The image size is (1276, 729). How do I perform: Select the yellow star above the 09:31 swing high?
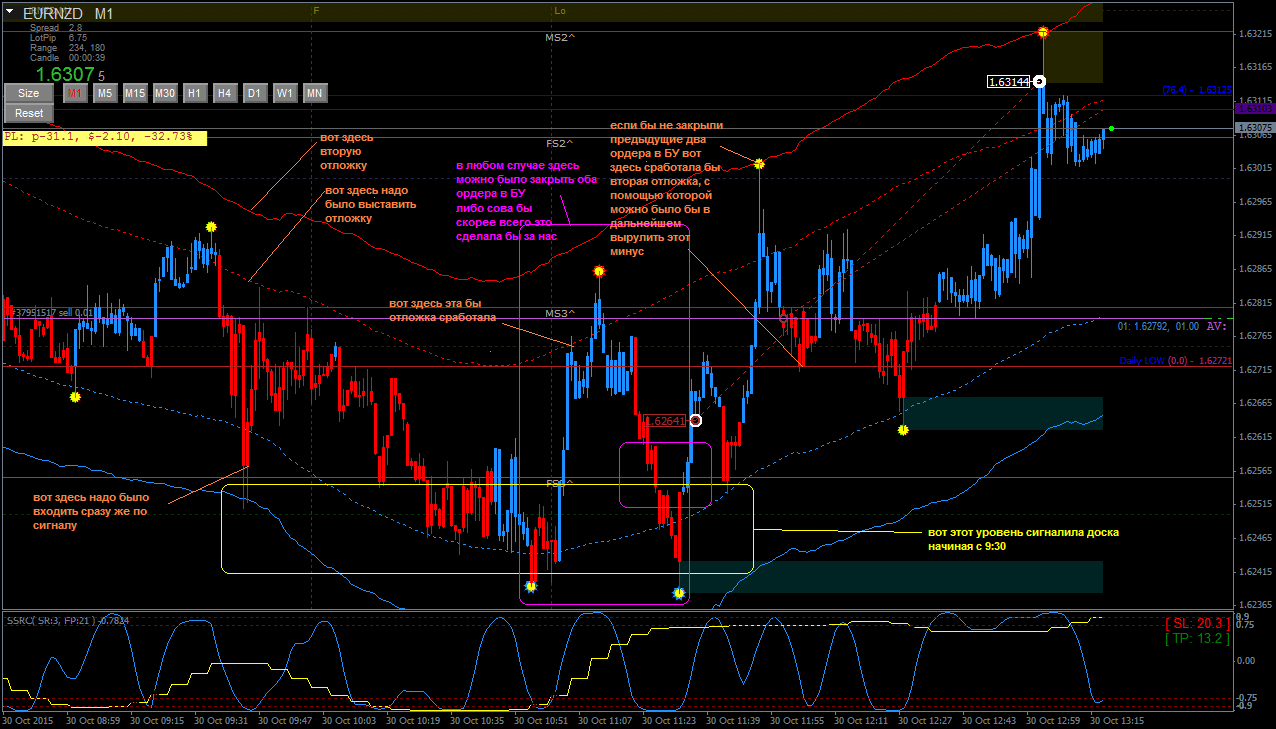[211, 227]
